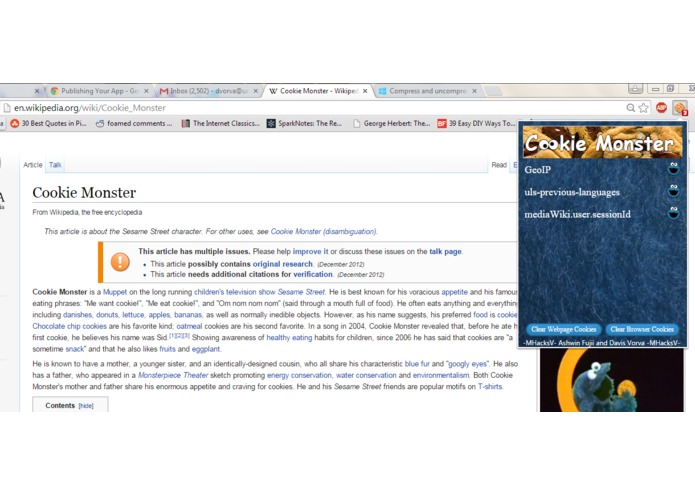Bookmark page with the star icon
695x494 pixels.
643,108
